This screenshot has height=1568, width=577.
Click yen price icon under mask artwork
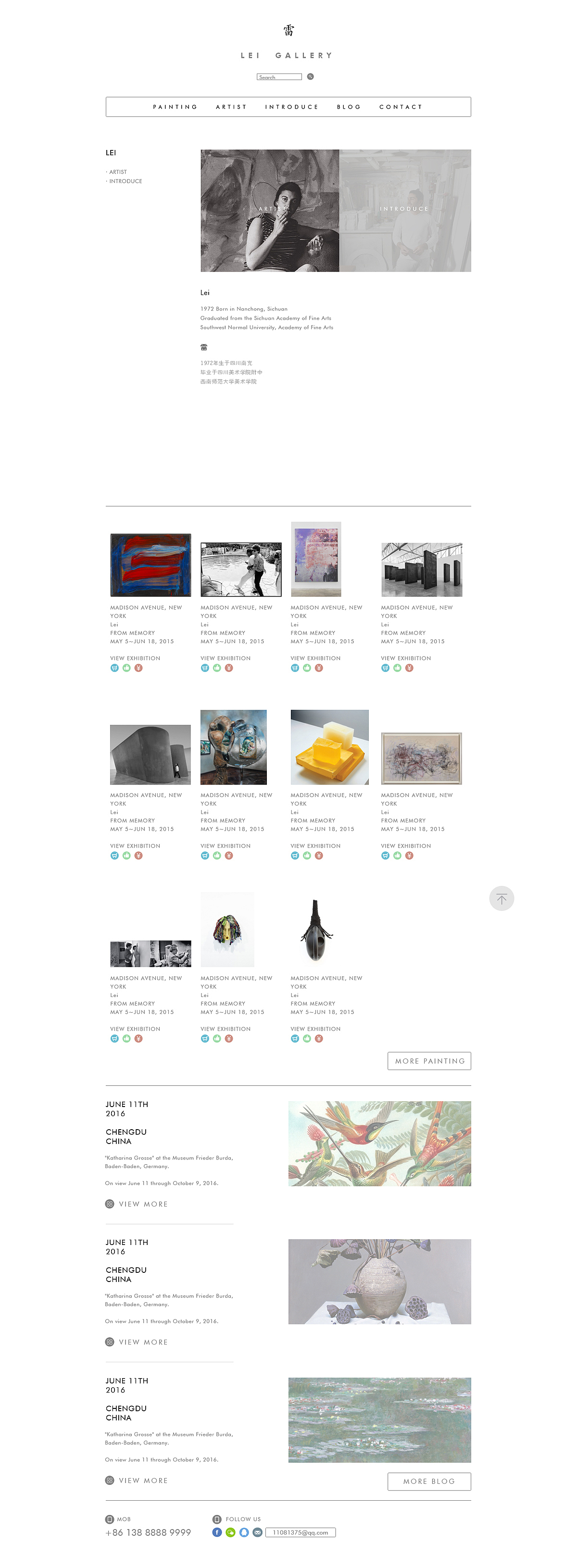point(229,1038)
